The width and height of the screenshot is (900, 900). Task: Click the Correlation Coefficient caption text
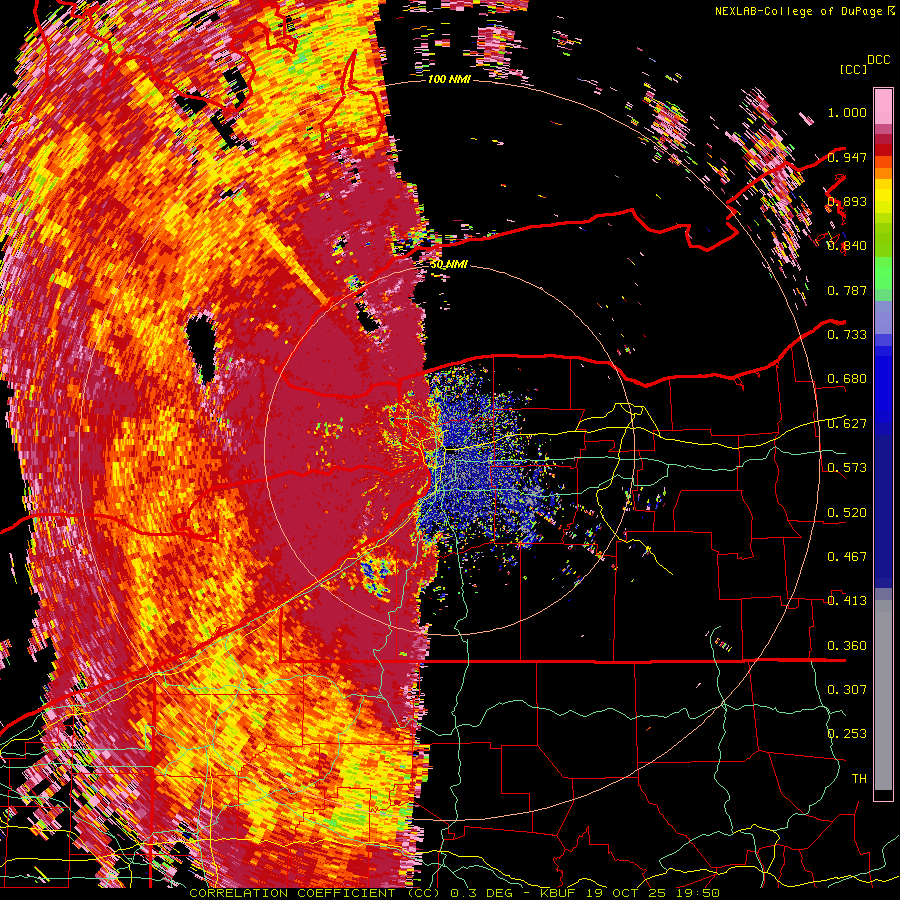click(x=315, y=893)
